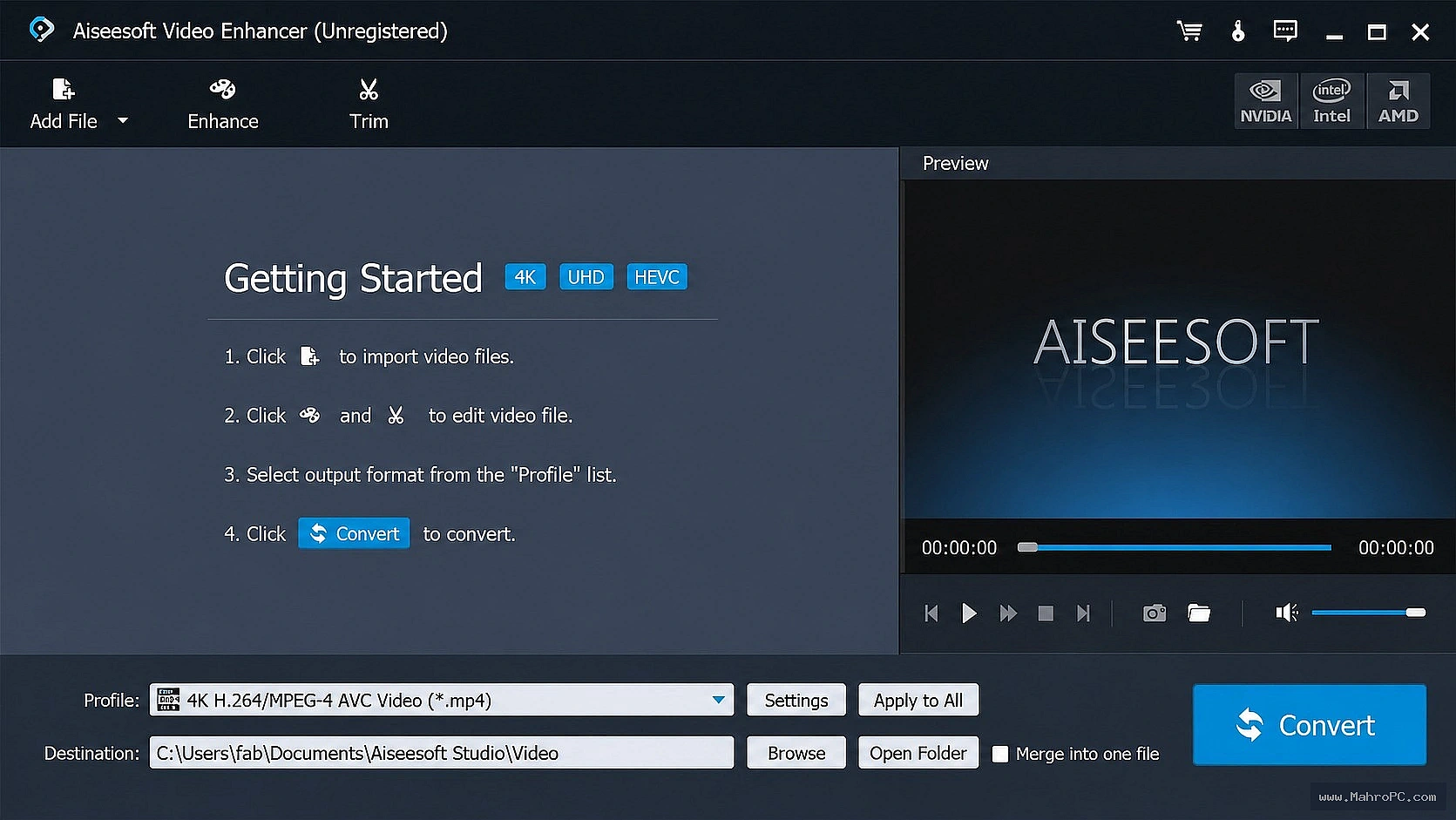The width and height of the screenshot is (1456, 820).
Task: Open the shopping cart purchase icon
Action: [1189, 31]
